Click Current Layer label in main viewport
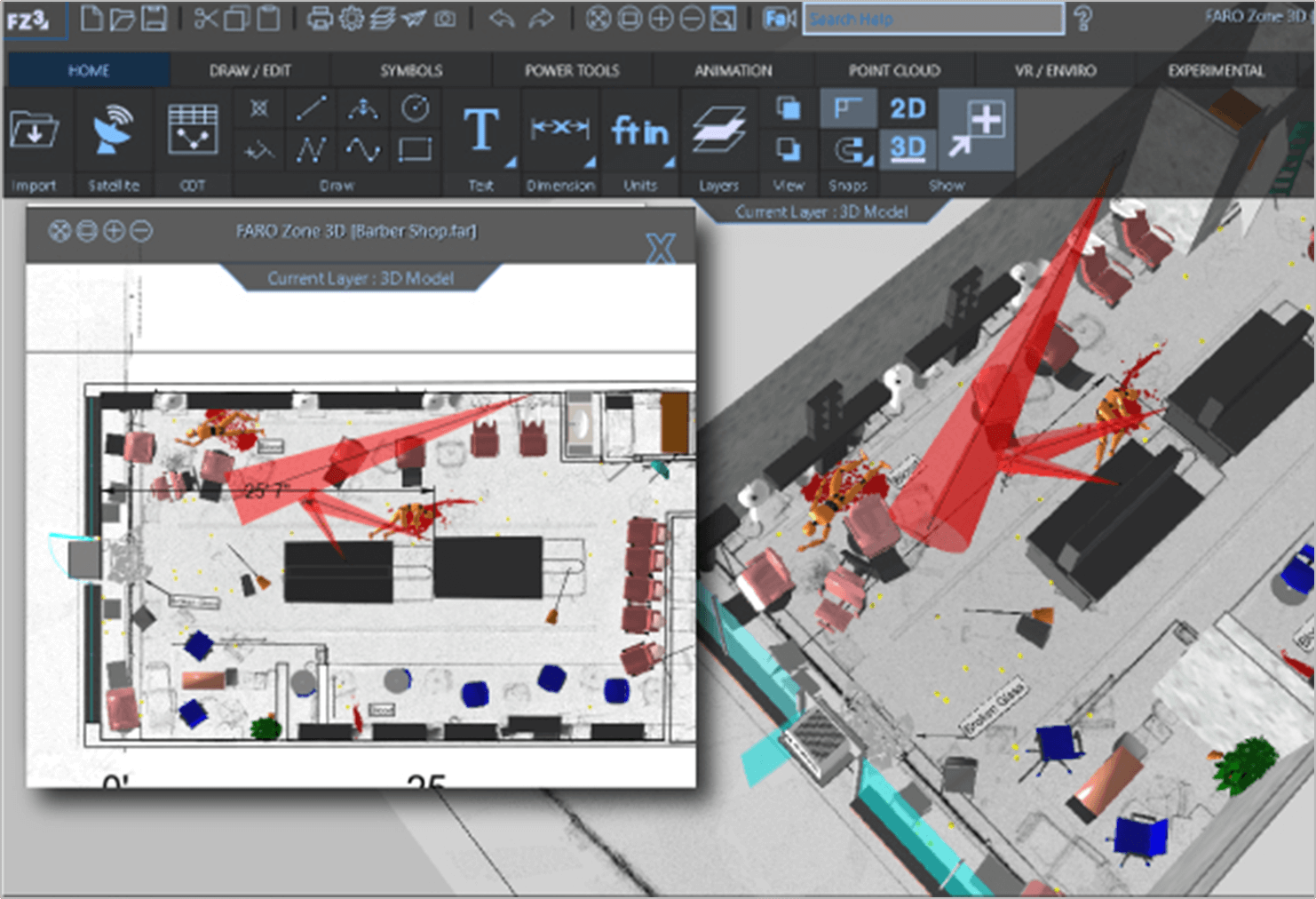 click(821, 211)
